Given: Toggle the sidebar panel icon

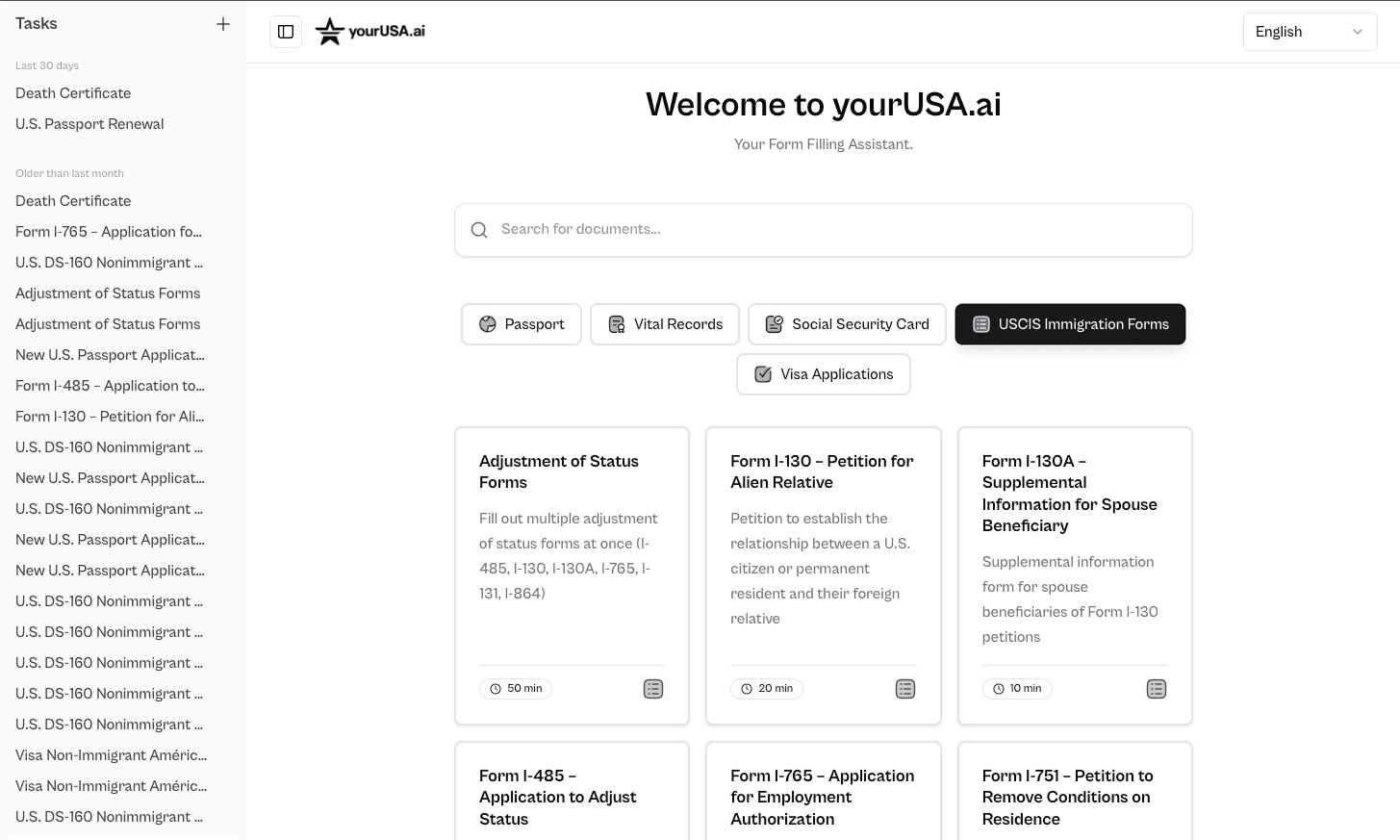Looking at the screenshot, I should (x=286, y=32).
